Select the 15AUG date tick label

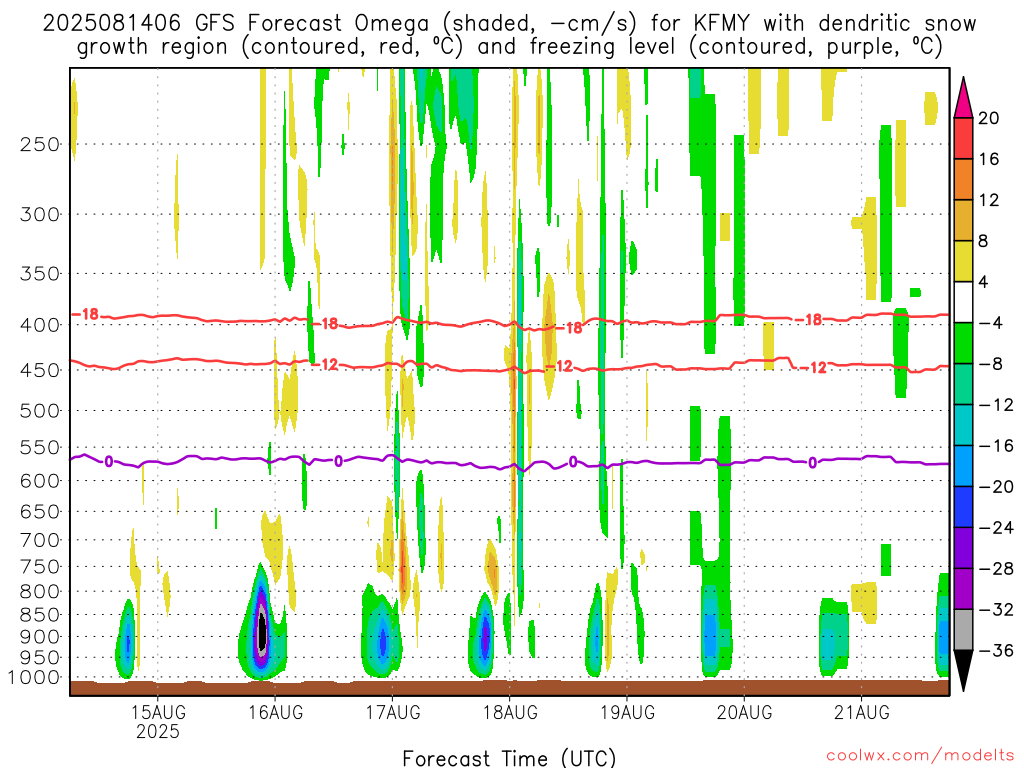coord(157,711)
